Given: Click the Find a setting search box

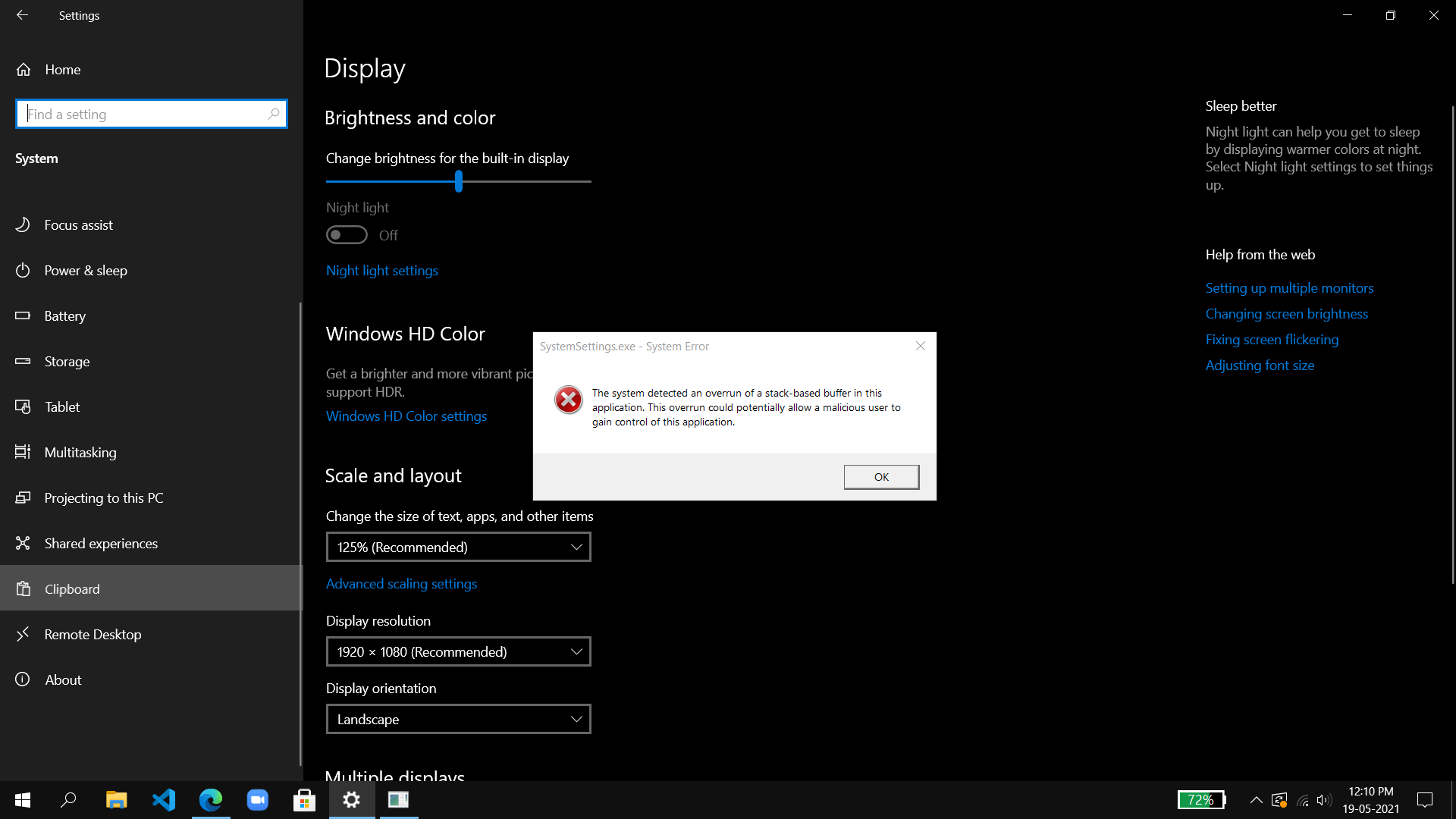Looking at the screenshot, I should click(144, 114).
